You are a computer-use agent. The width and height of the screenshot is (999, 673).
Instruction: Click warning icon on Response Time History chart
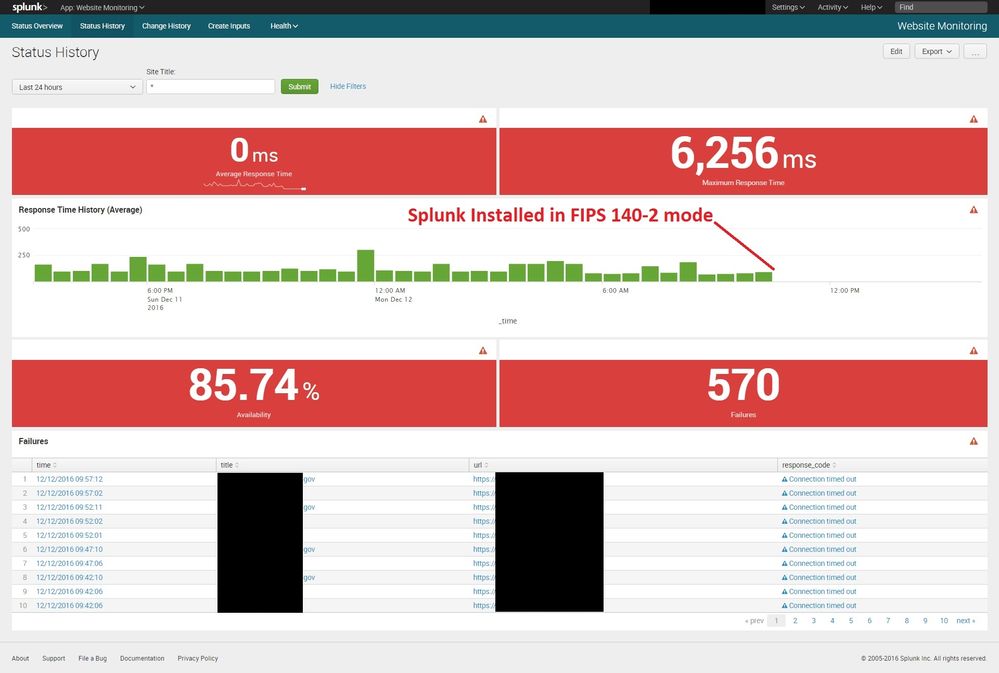click(x=974, y=210)
